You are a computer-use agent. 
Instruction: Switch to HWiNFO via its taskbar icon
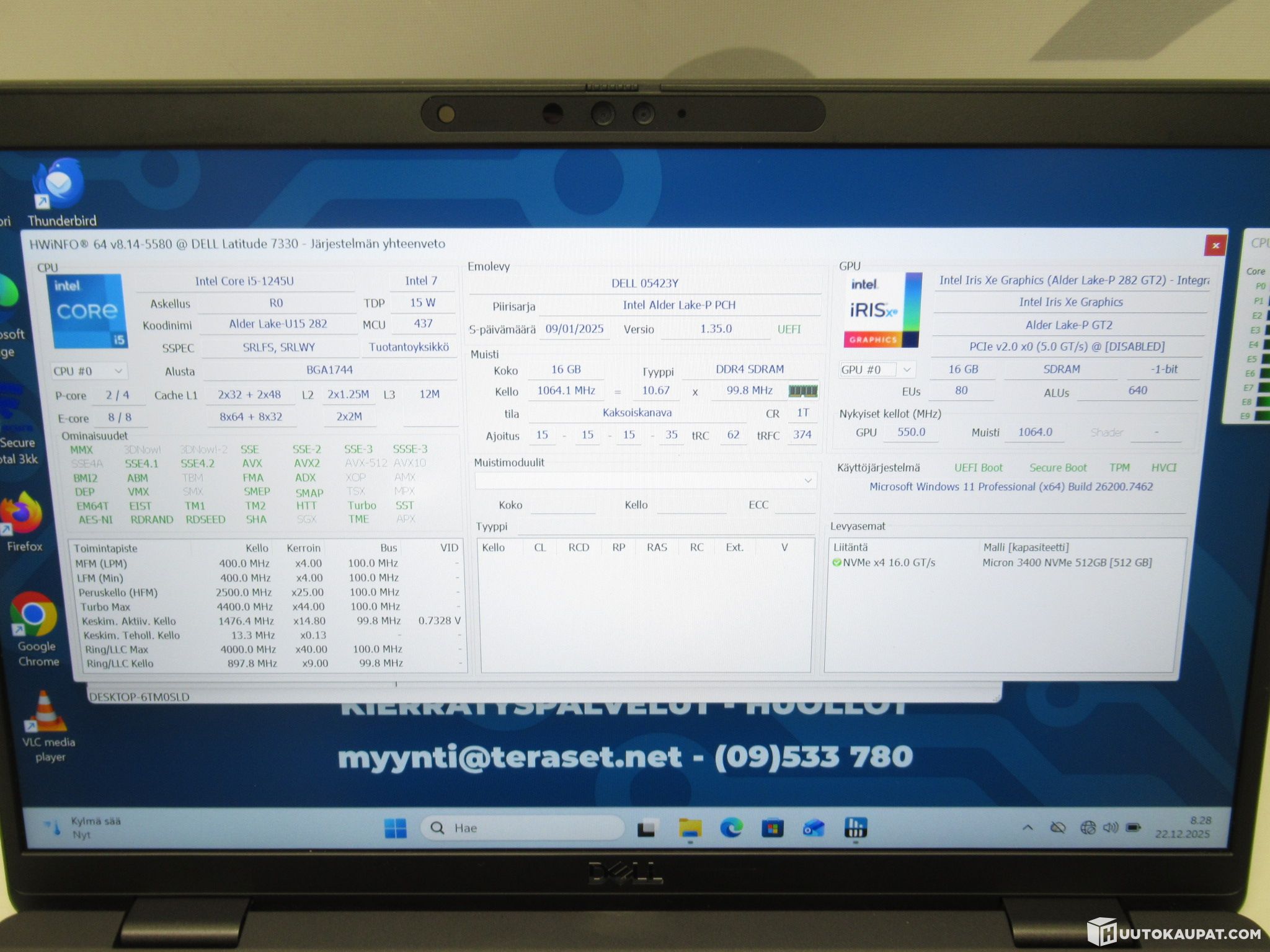(855, 827)
